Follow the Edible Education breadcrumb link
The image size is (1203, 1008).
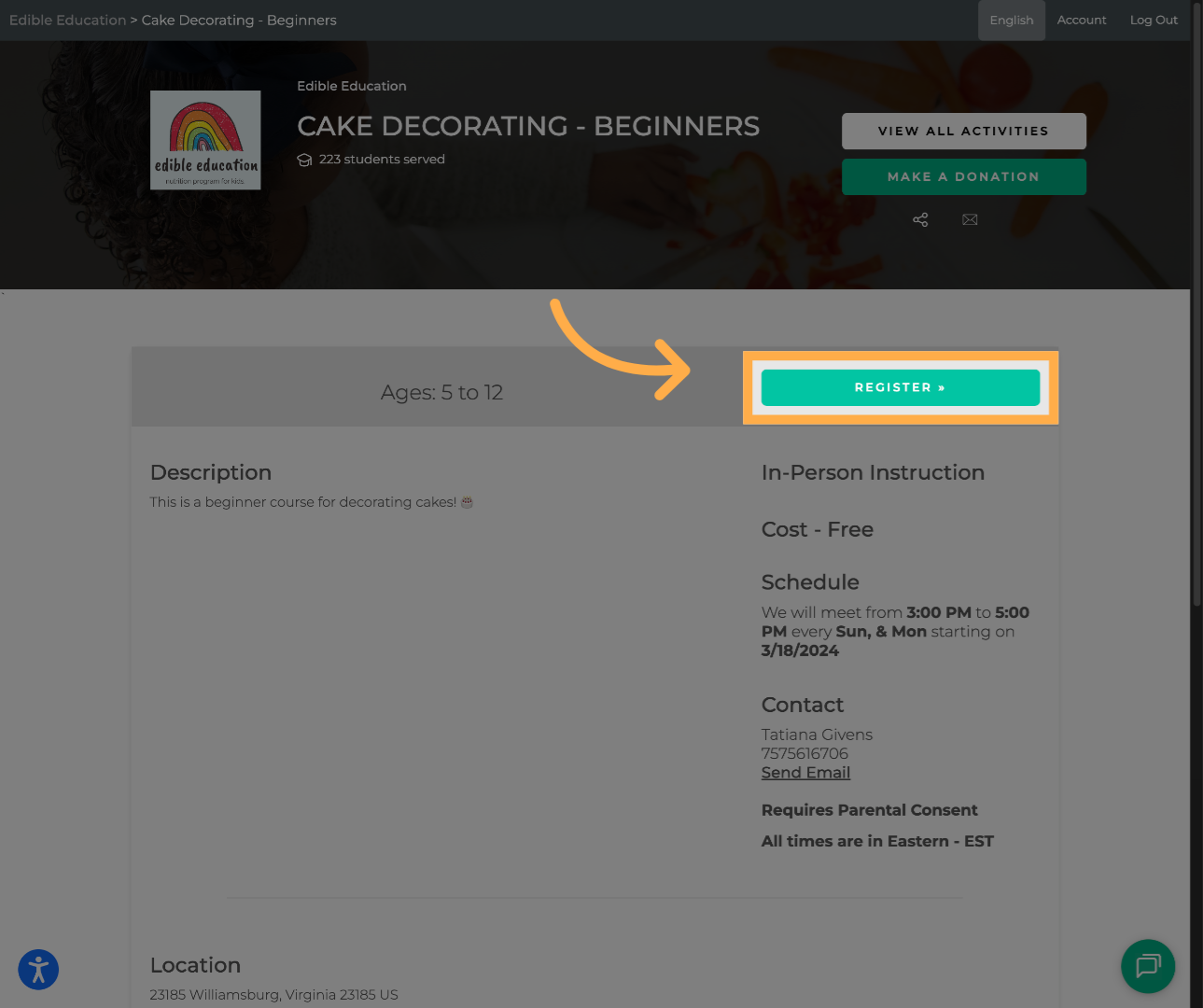67,20
